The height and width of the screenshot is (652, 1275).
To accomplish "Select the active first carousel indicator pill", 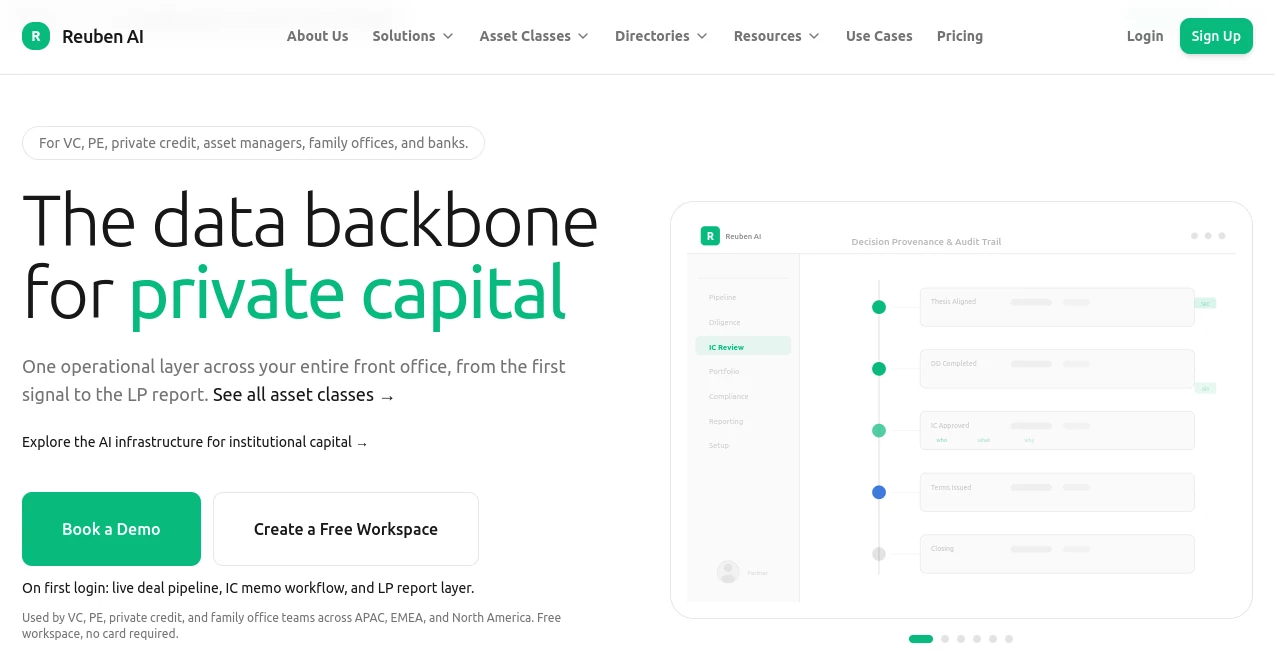I will [x=921, y=639].
